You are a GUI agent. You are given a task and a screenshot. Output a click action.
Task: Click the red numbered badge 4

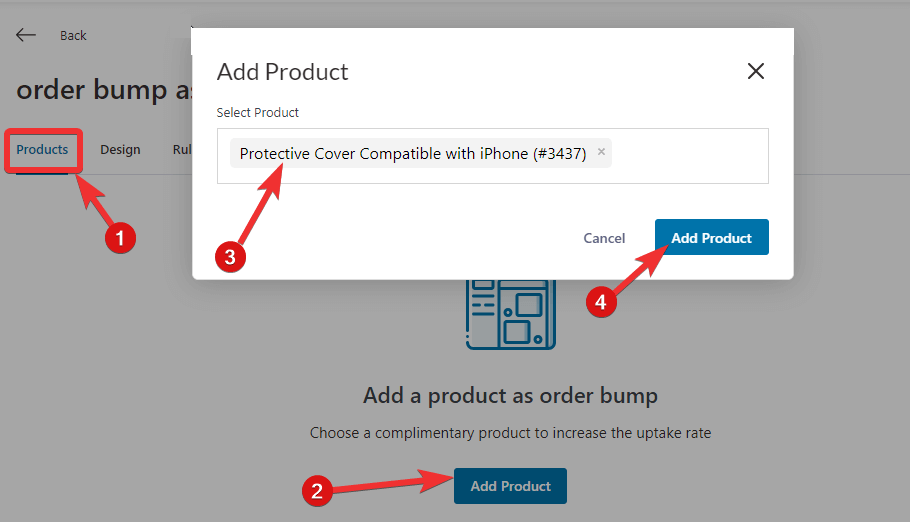(x=601, y=302)
